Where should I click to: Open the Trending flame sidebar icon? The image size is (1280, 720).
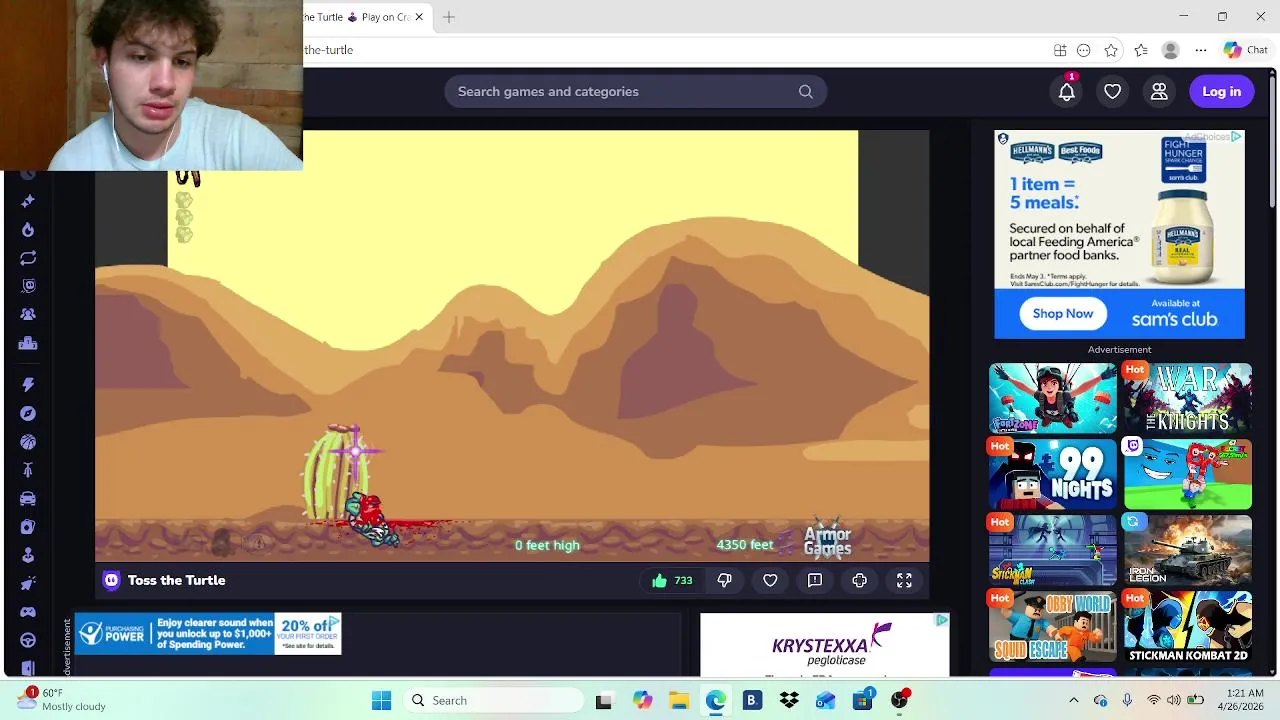[28, 230]
